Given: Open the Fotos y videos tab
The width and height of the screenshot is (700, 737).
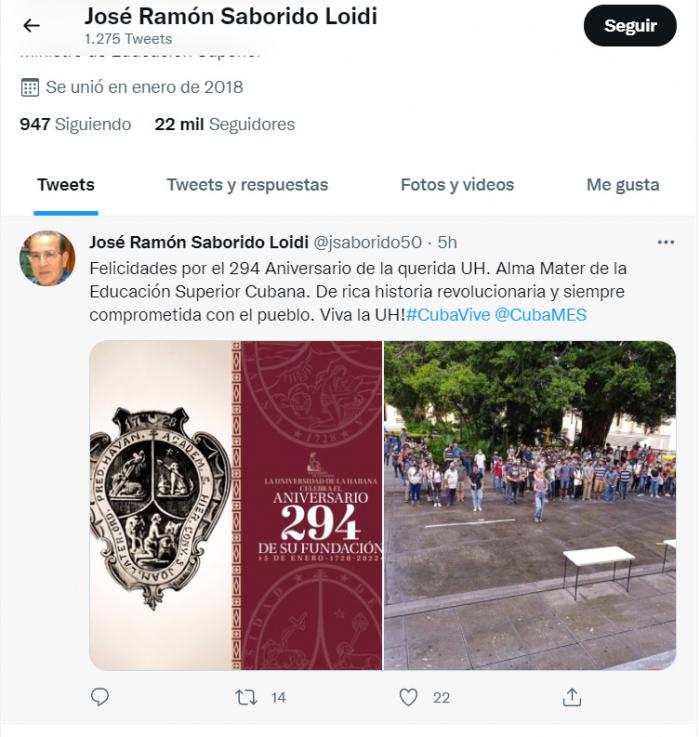Looking at the screenshot, I should [457, 185].
